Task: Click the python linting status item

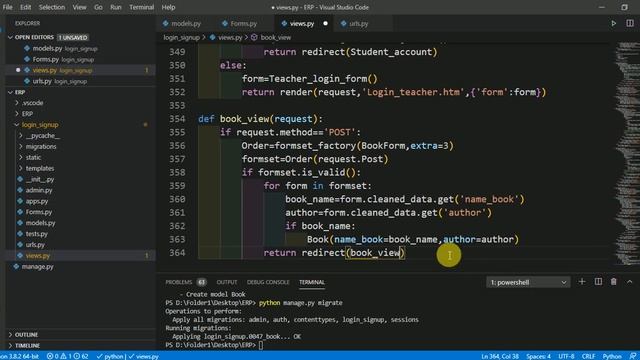Action: pyautogui.click(x=110, y=356)
